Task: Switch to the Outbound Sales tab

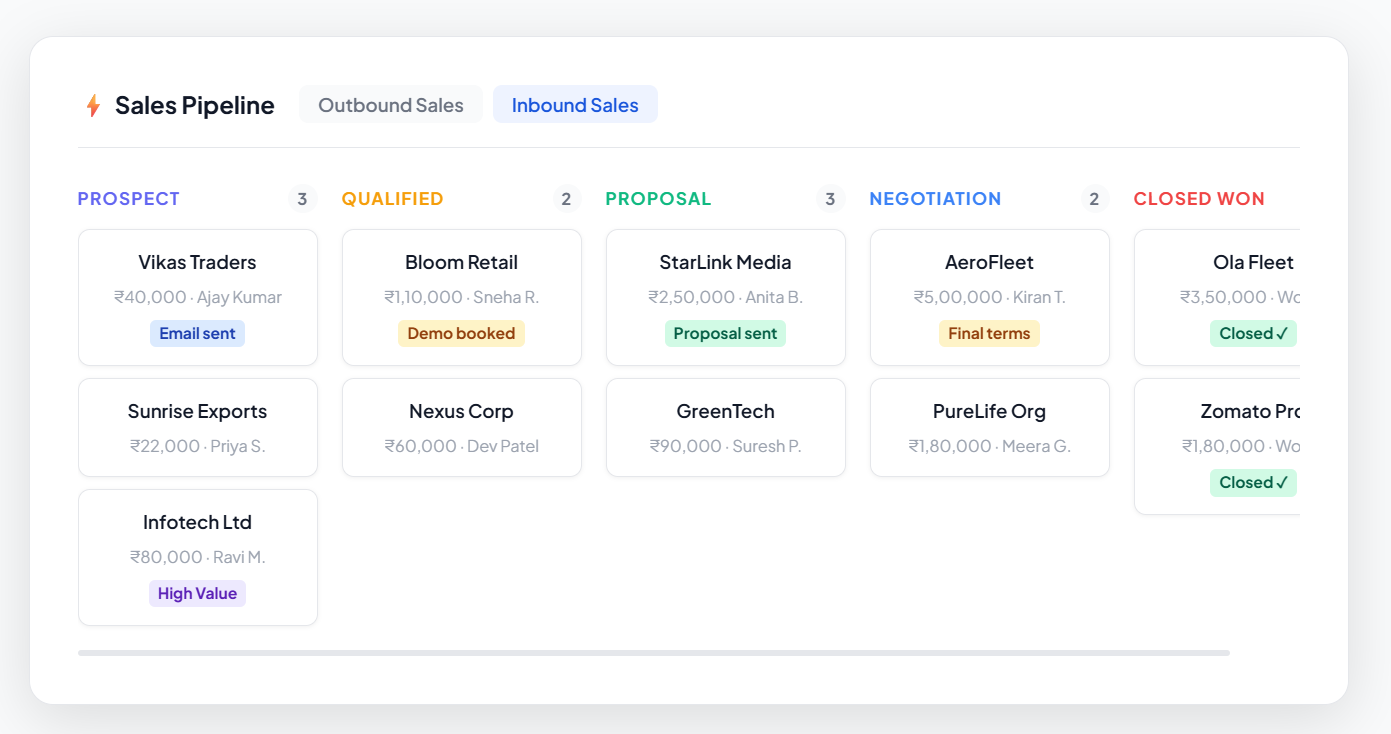Action: (391, 105)
